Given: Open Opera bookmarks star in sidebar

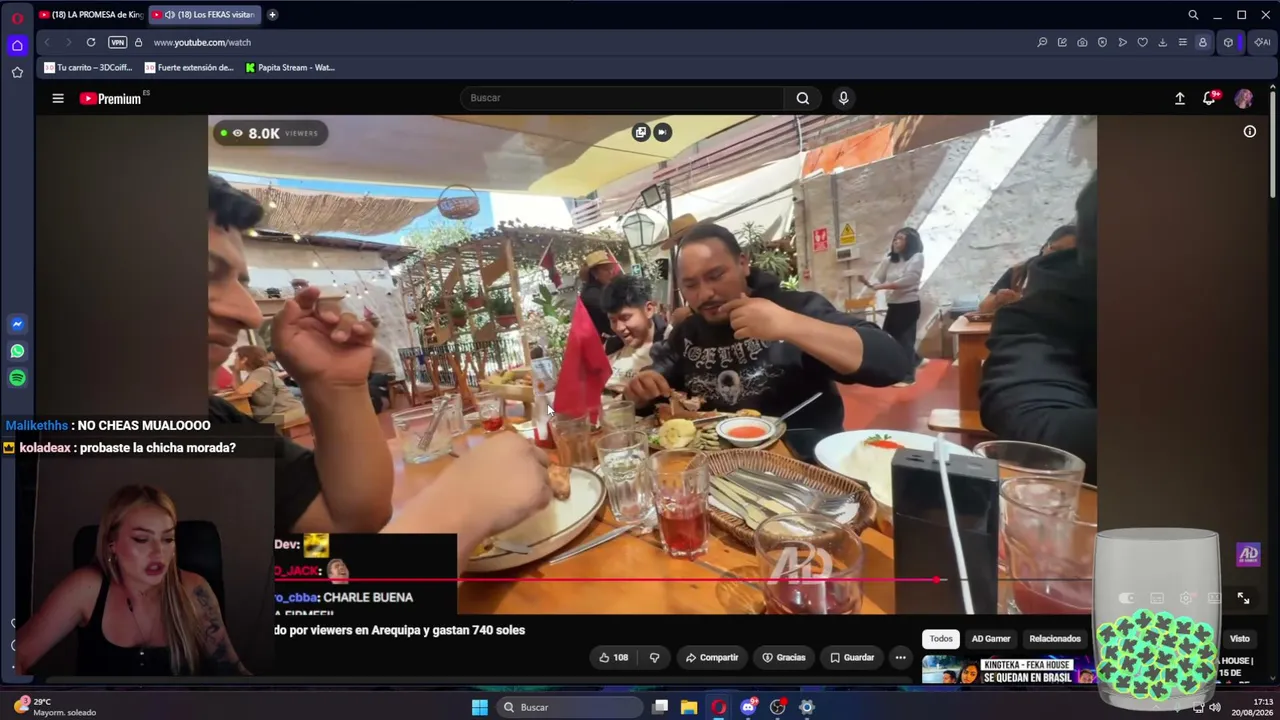Looking at the screenshot, I should coord(17,72).
